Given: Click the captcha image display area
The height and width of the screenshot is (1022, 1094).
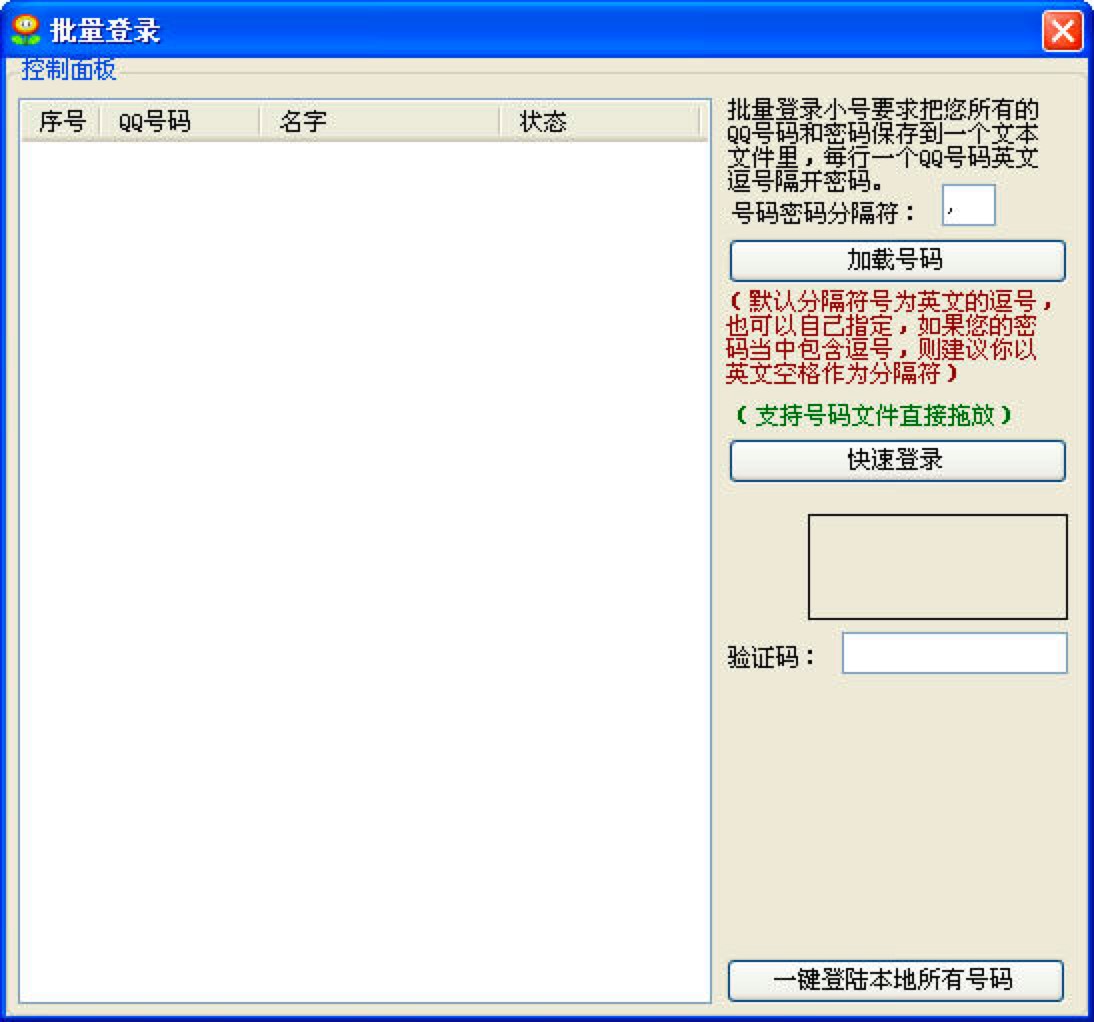Looking at the screenshot, I should [937, 566].
